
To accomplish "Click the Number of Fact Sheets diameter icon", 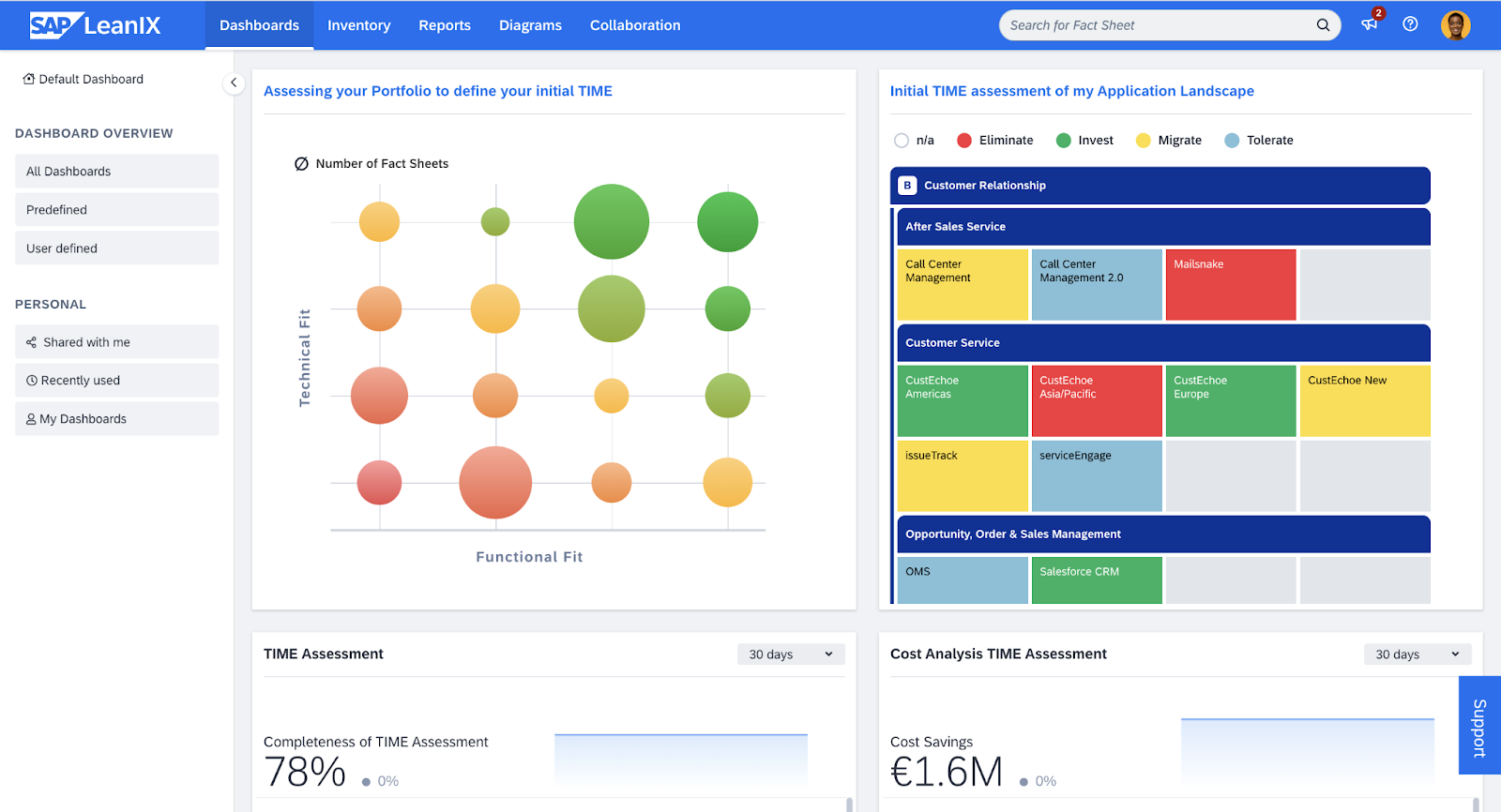I will (301, 163).
